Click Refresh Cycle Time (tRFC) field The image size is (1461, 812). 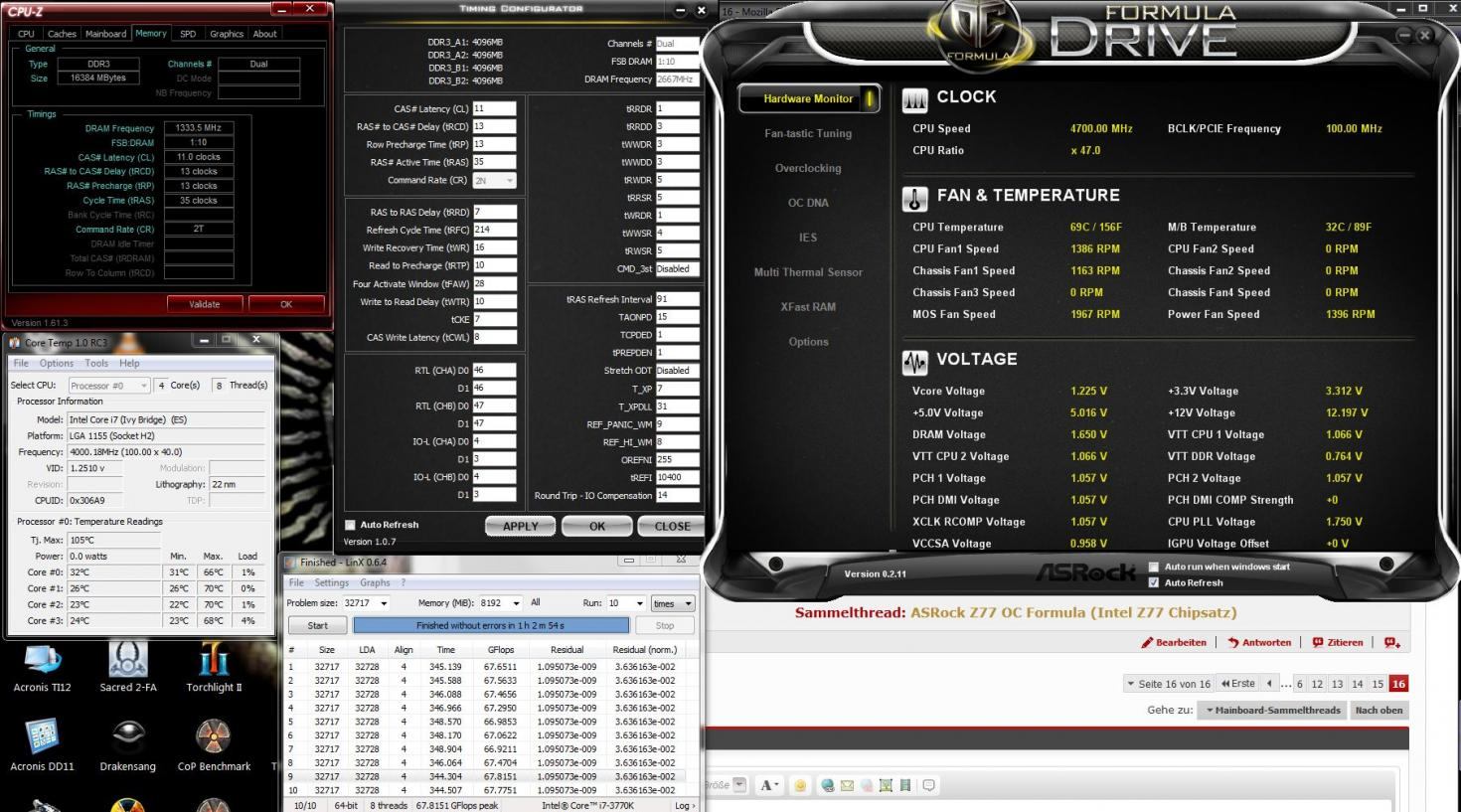pos(494,230)
